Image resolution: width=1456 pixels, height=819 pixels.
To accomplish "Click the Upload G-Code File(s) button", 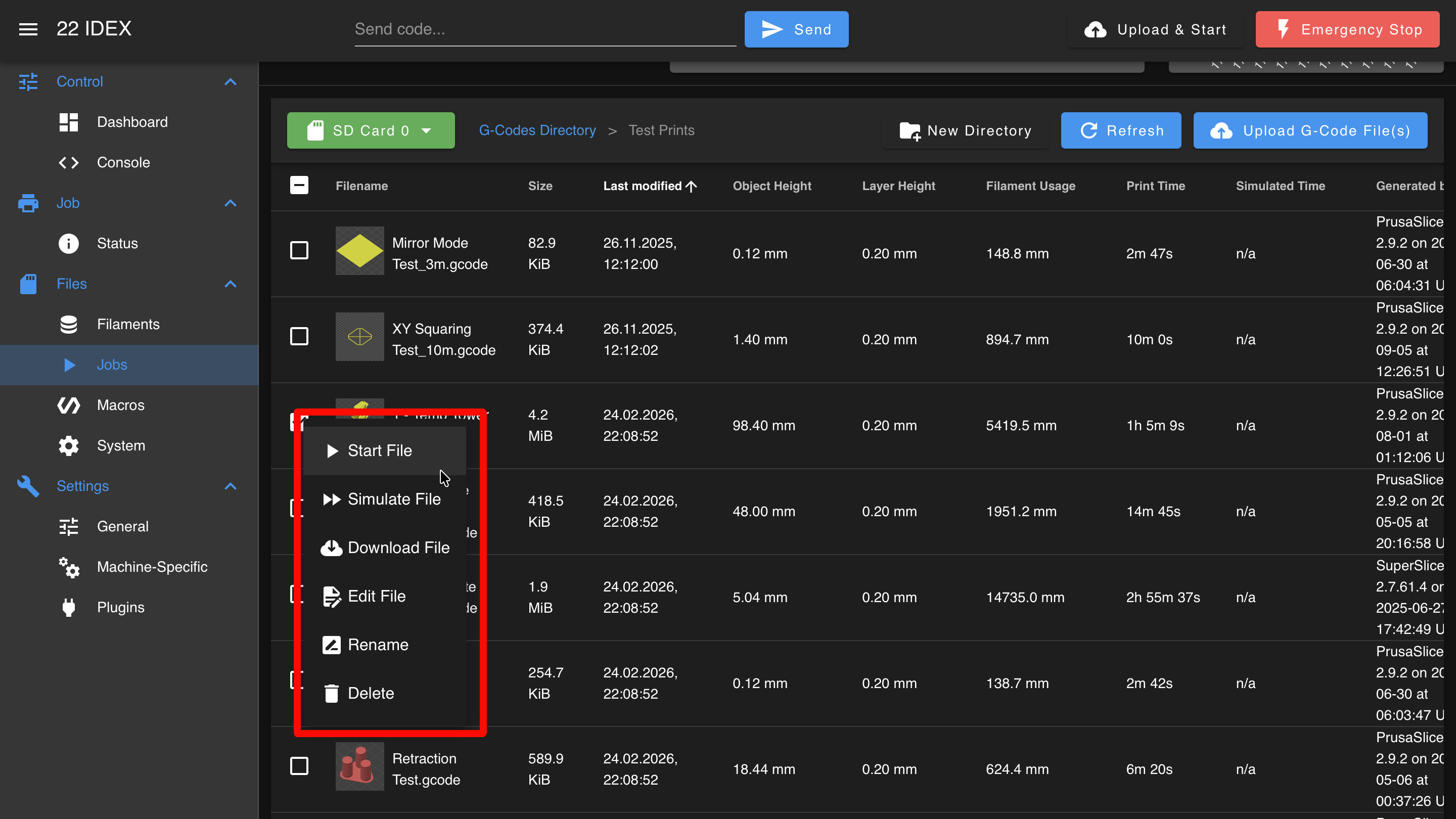I will pyautogui.click(x=1310, y=130).
